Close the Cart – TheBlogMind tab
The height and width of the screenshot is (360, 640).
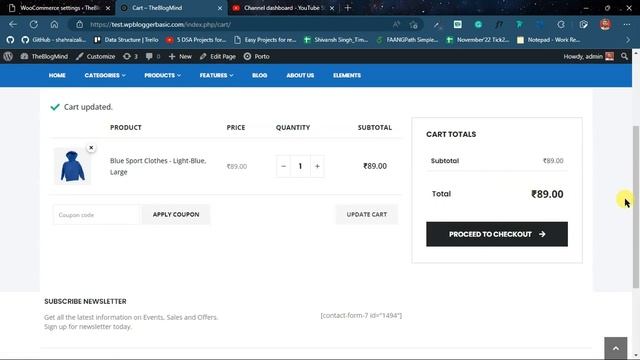pos(220,8)
